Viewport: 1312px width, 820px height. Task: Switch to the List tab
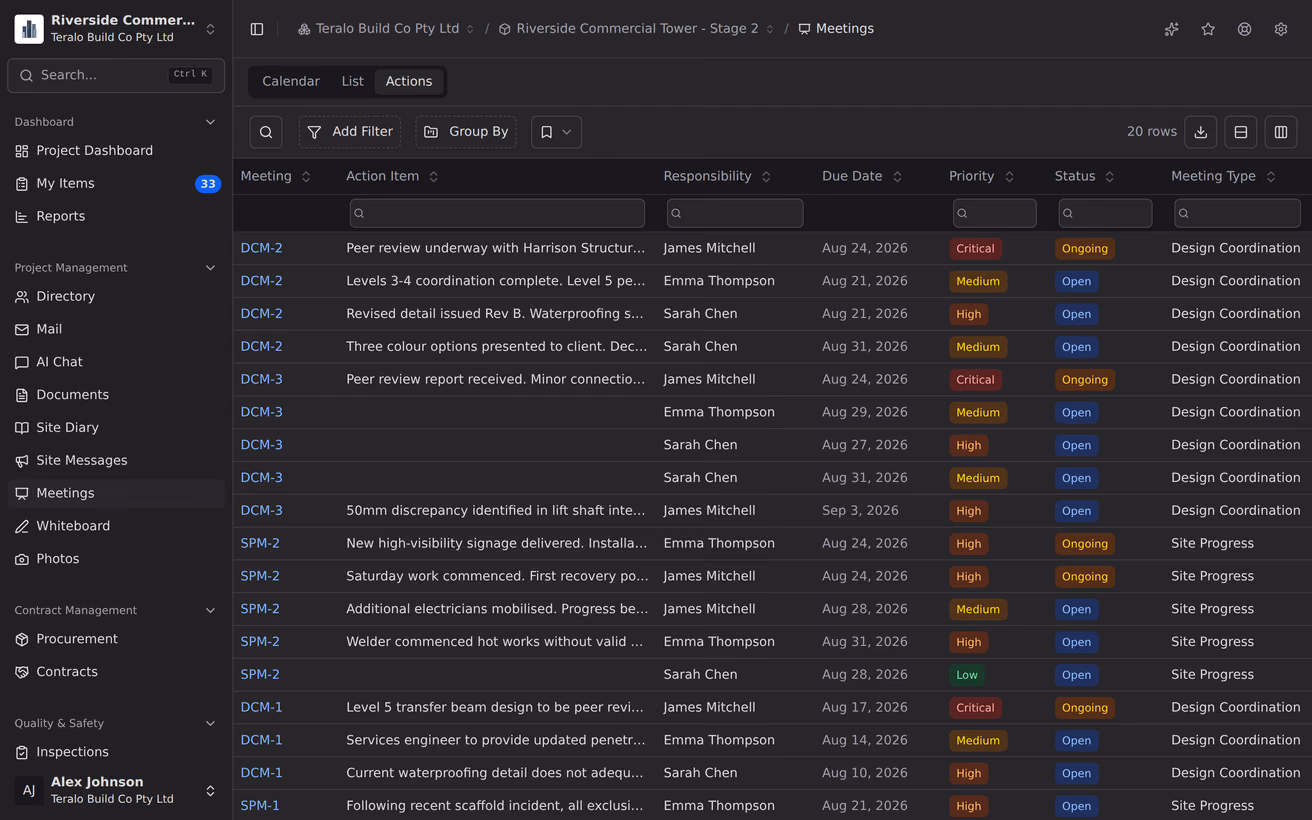click(352, 82)
